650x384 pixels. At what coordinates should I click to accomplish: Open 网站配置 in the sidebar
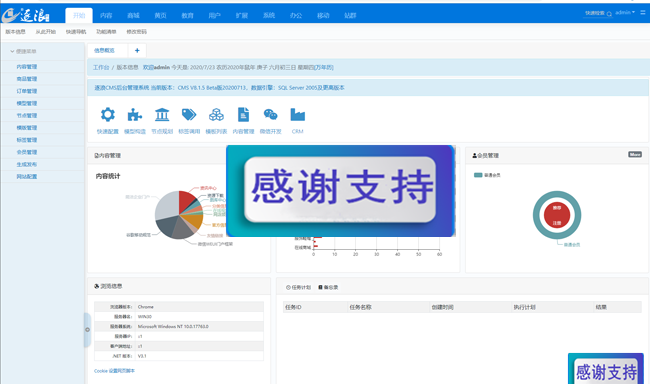(x=27, y=177)
